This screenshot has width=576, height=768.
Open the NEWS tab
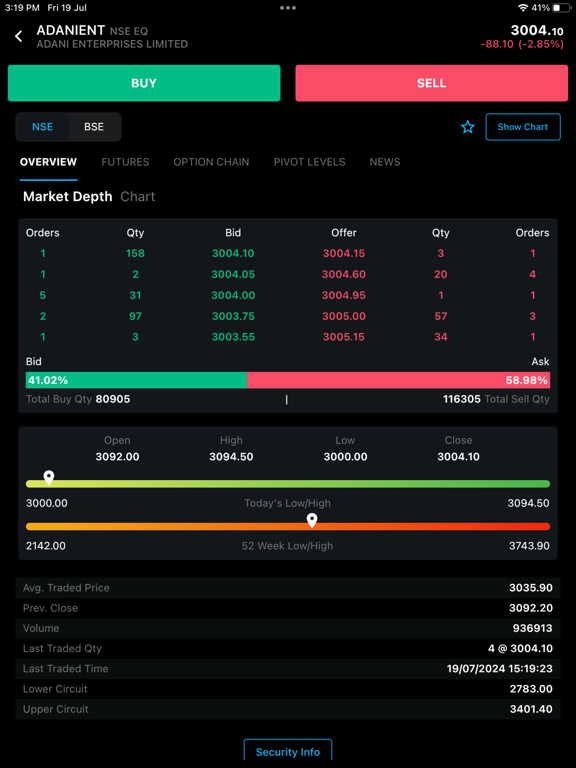pos(385,162)
